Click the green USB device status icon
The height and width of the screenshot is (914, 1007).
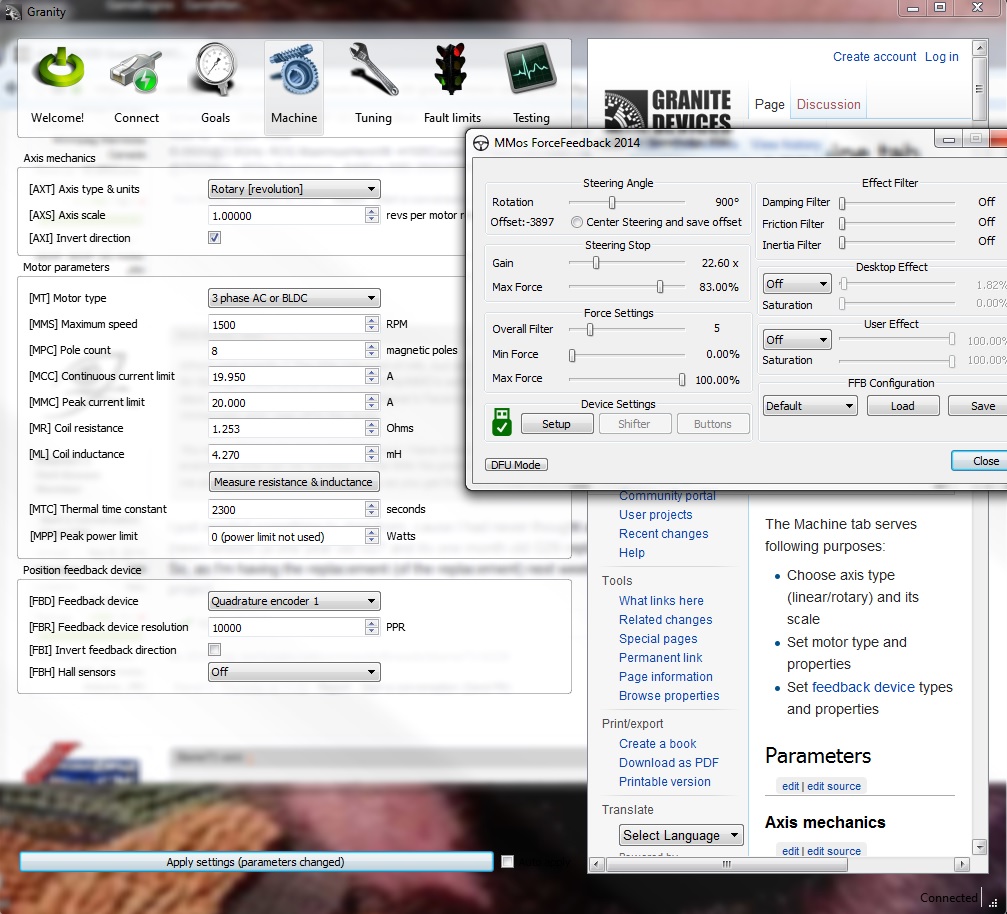pyautogui.click(x=502, y=422)
